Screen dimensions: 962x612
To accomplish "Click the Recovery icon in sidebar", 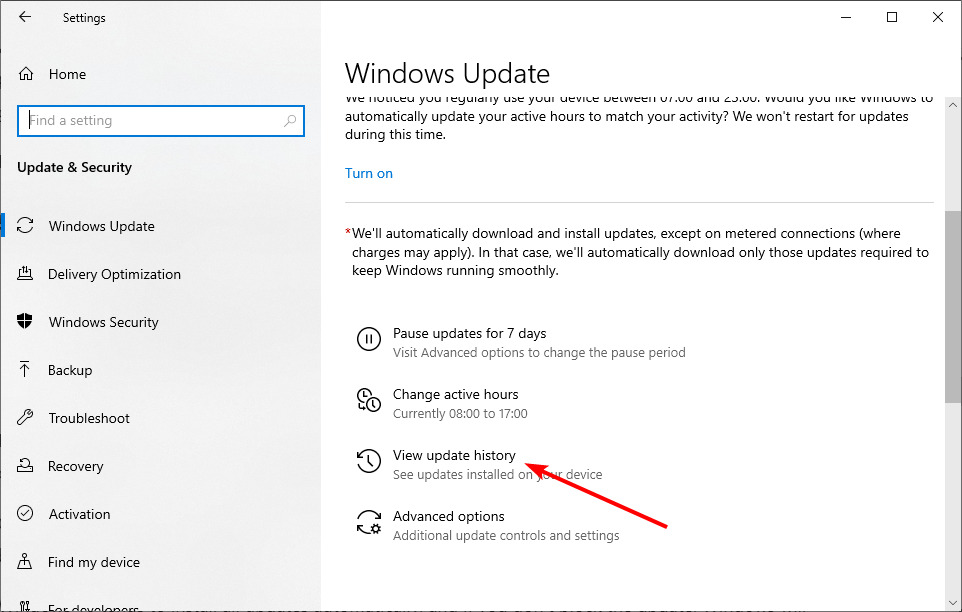I will pos(26,466).
